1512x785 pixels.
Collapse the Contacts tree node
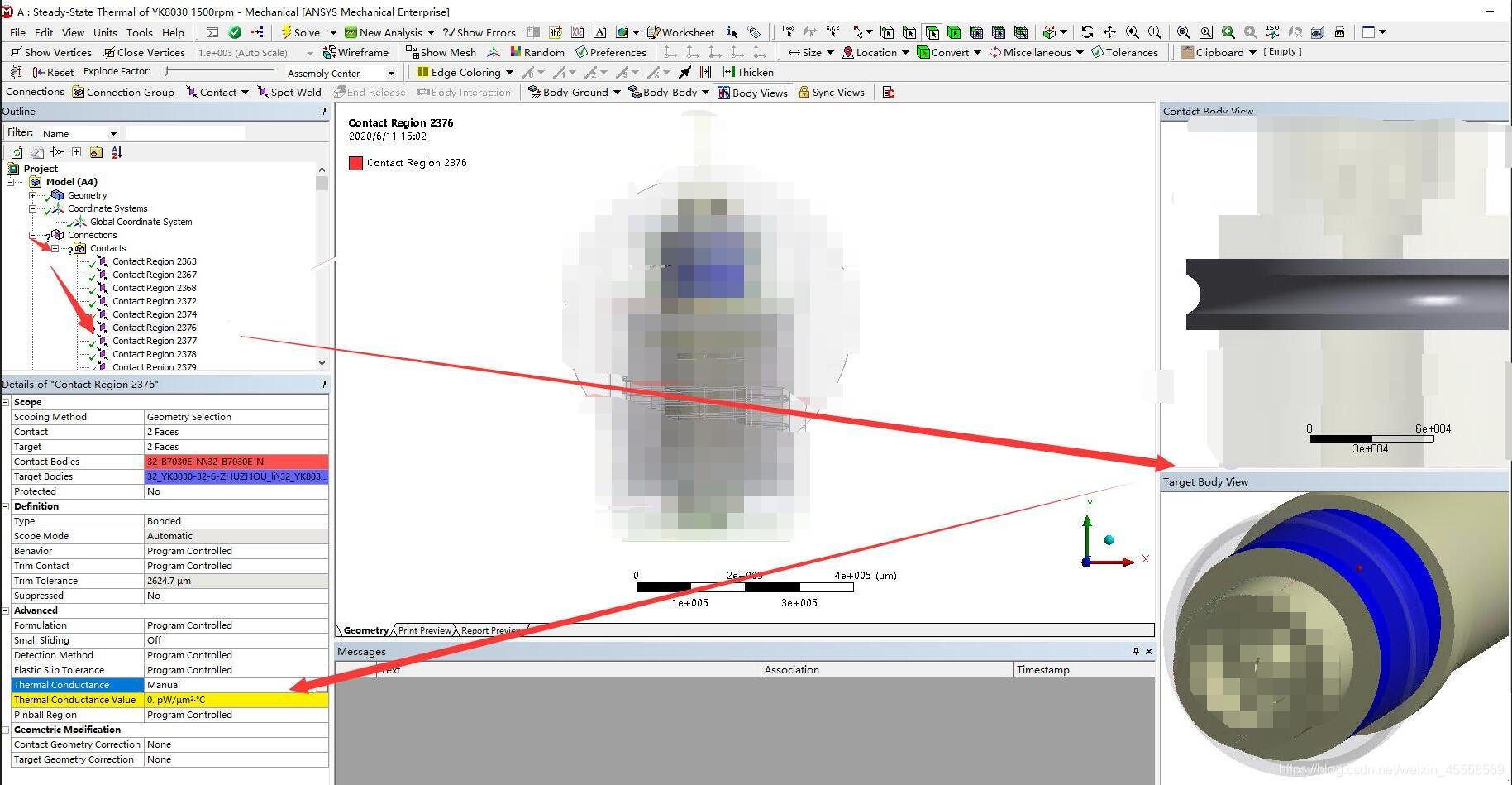tap(55, 248)
